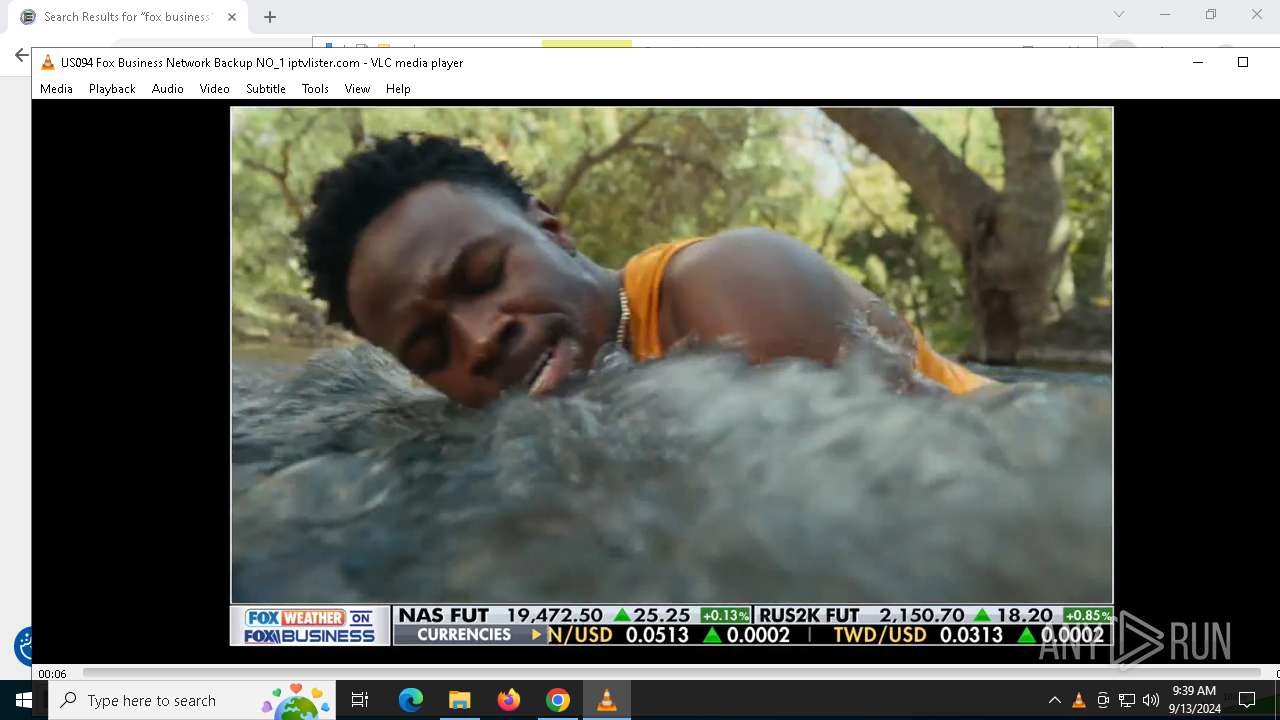Viewport: 1280px width, 720px height.
Task: Open the Tools menu
Action: tap(315, 89)
